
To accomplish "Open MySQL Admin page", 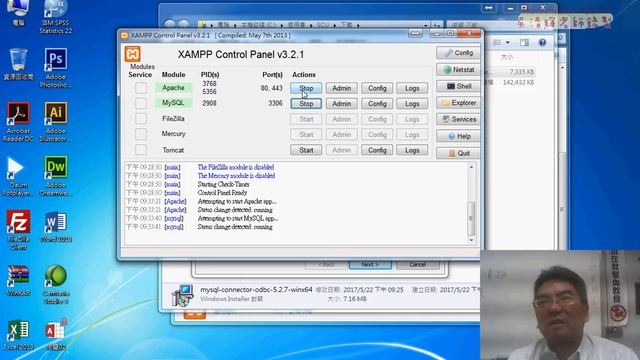I will (342, 104).
